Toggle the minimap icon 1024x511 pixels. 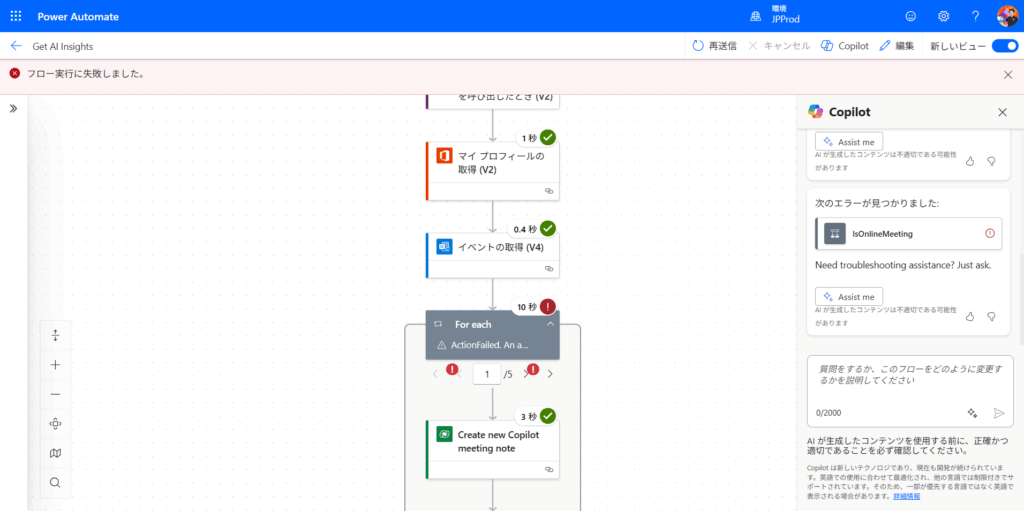(x=55, y=453)
